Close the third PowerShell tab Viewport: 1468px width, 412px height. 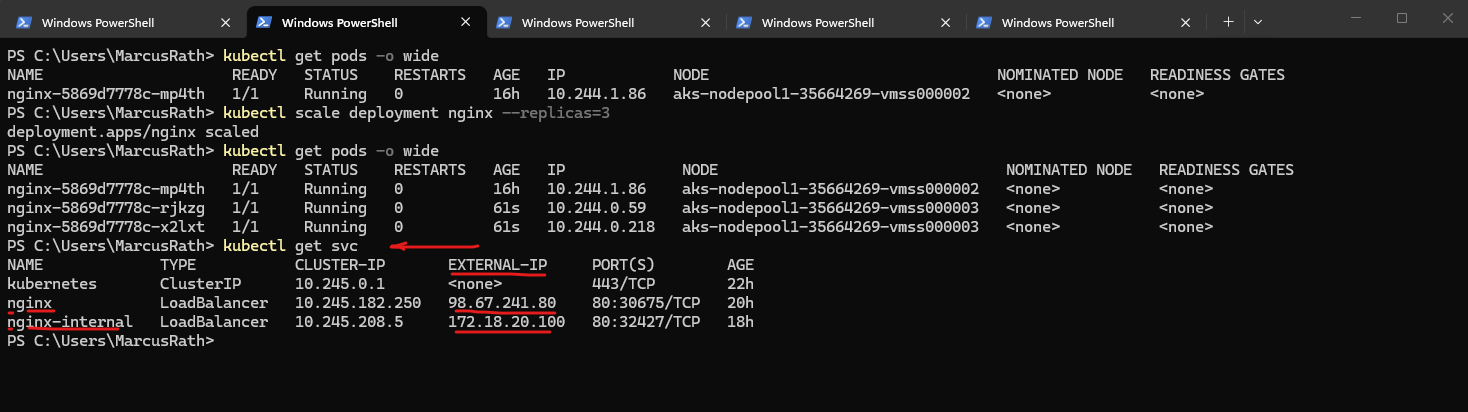click(x=706, y=23)
